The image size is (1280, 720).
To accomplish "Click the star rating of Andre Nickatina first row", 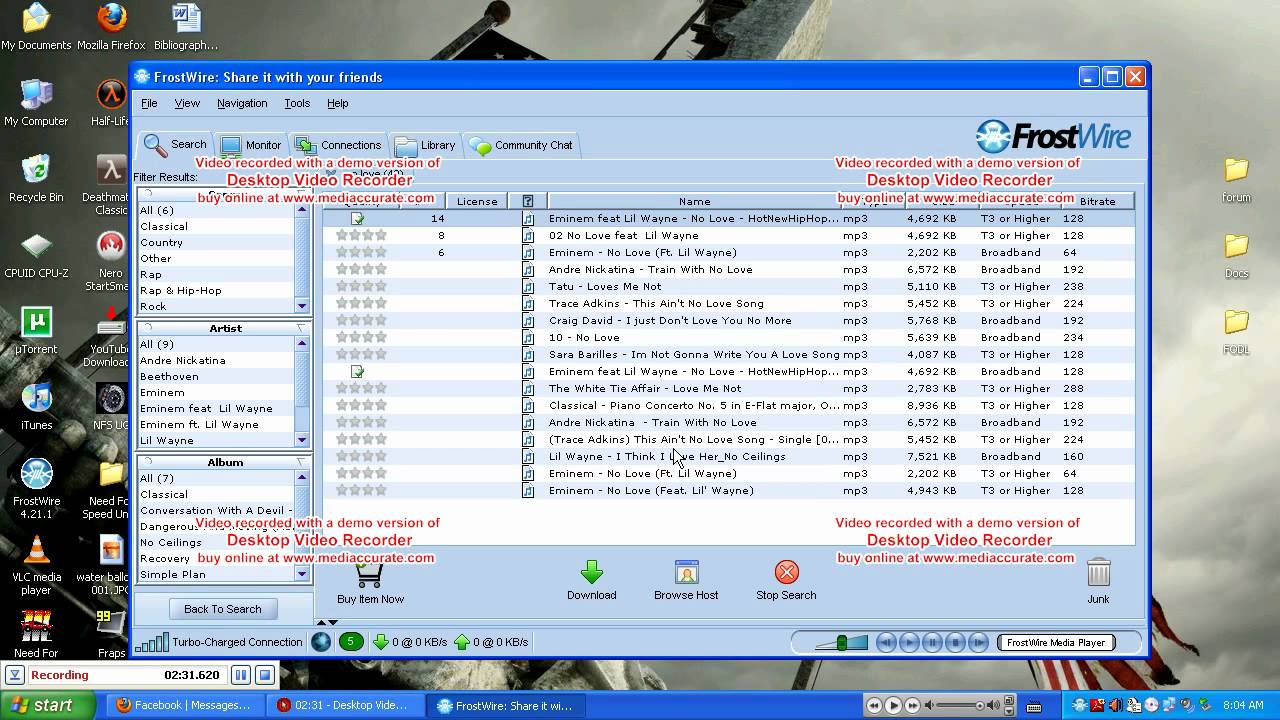I will pos(361,269).
